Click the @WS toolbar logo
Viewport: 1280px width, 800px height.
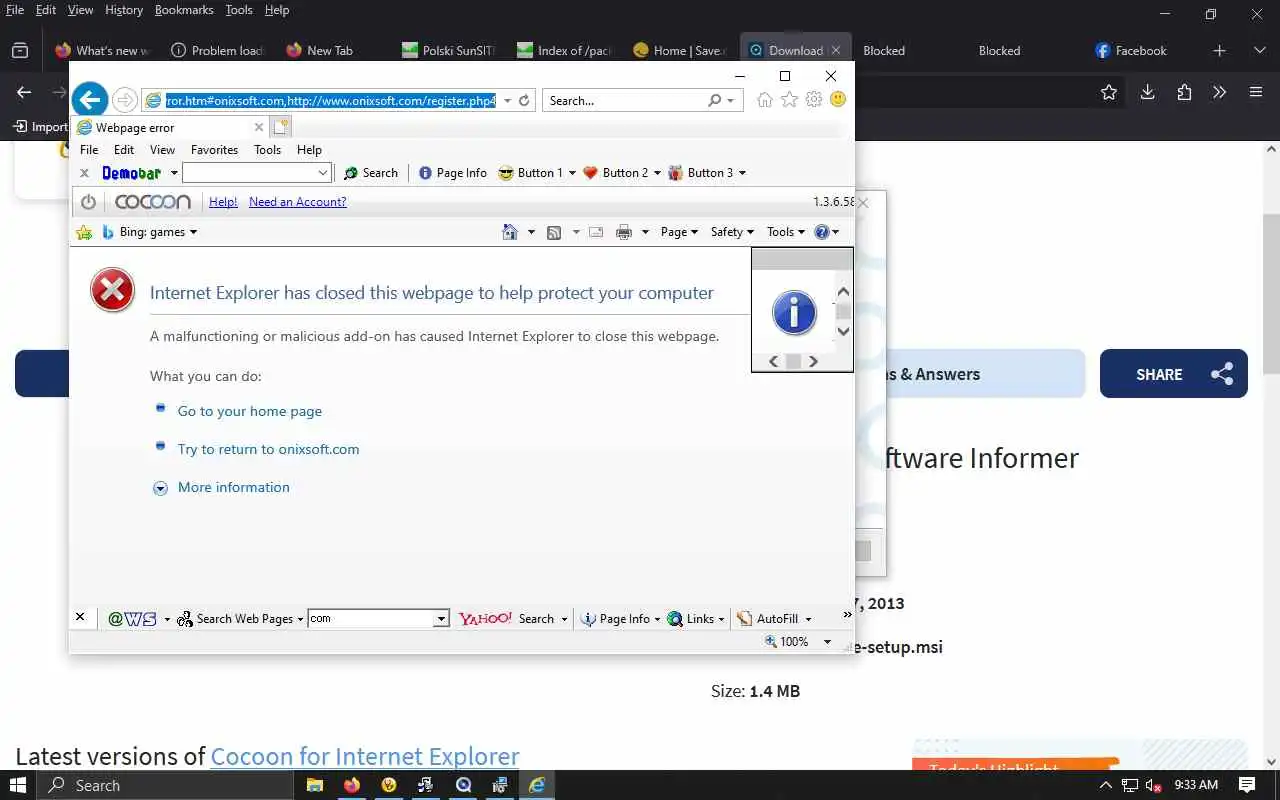pos(133,619)
